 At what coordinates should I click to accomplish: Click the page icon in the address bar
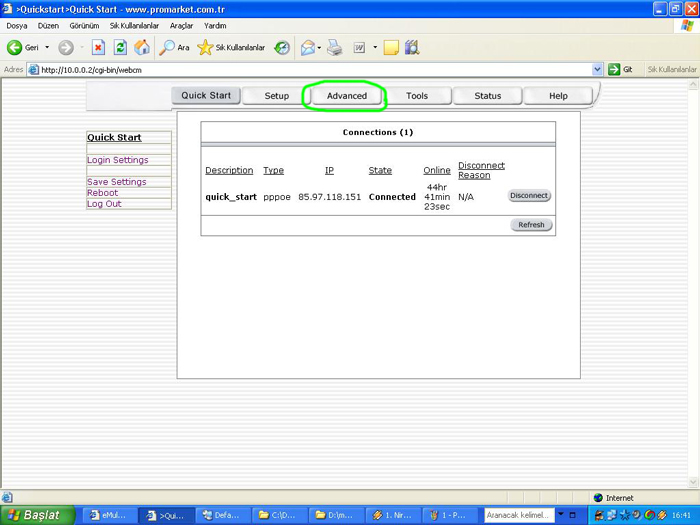click(x=33, y=70)
